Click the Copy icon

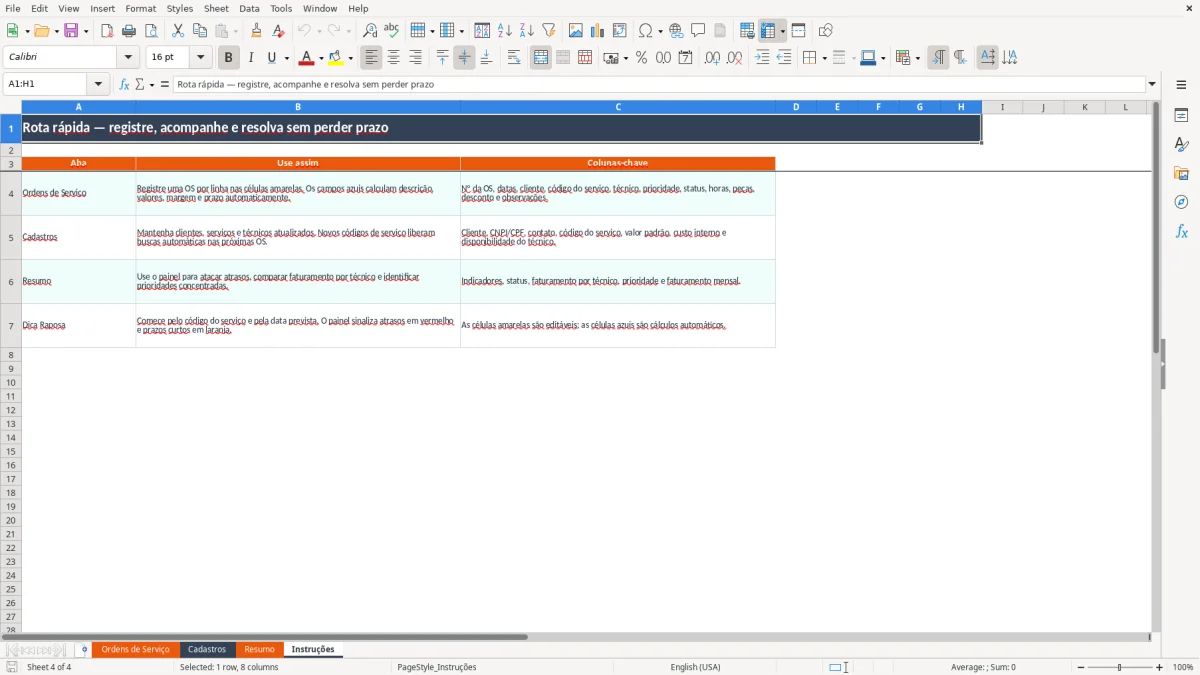click(200, 31)
